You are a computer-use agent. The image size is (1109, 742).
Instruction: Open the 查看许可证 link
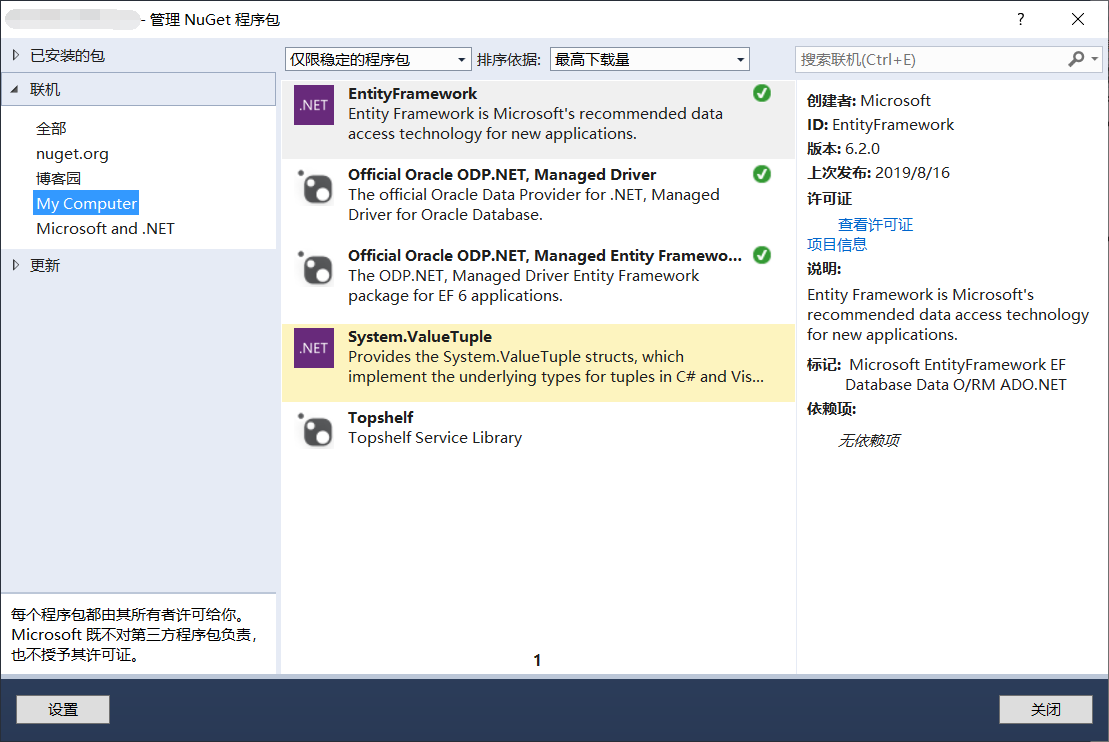point(876,225)
